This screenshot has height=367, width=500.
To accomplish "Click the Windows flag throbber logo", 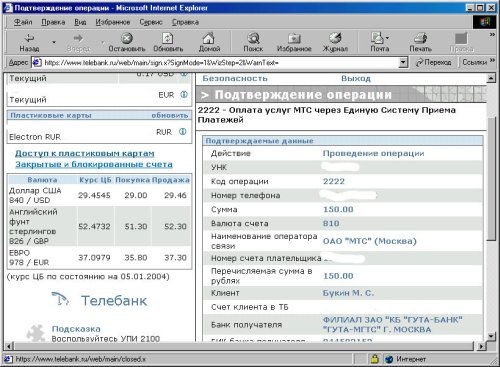I will [x=484, y=22].
